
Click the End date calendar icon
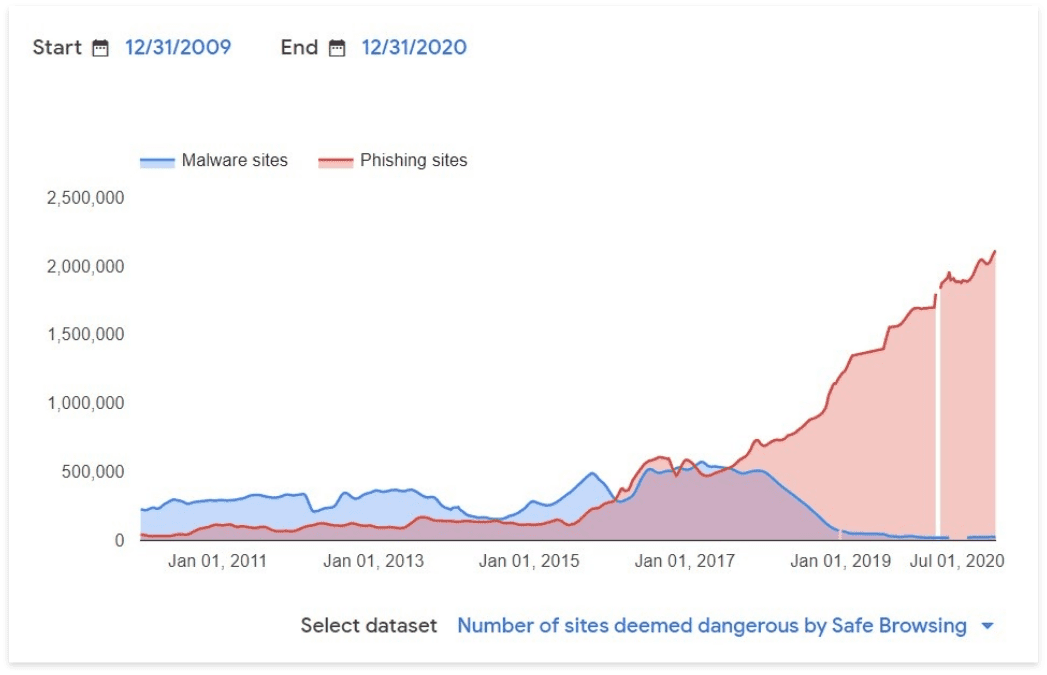[337, 48]
